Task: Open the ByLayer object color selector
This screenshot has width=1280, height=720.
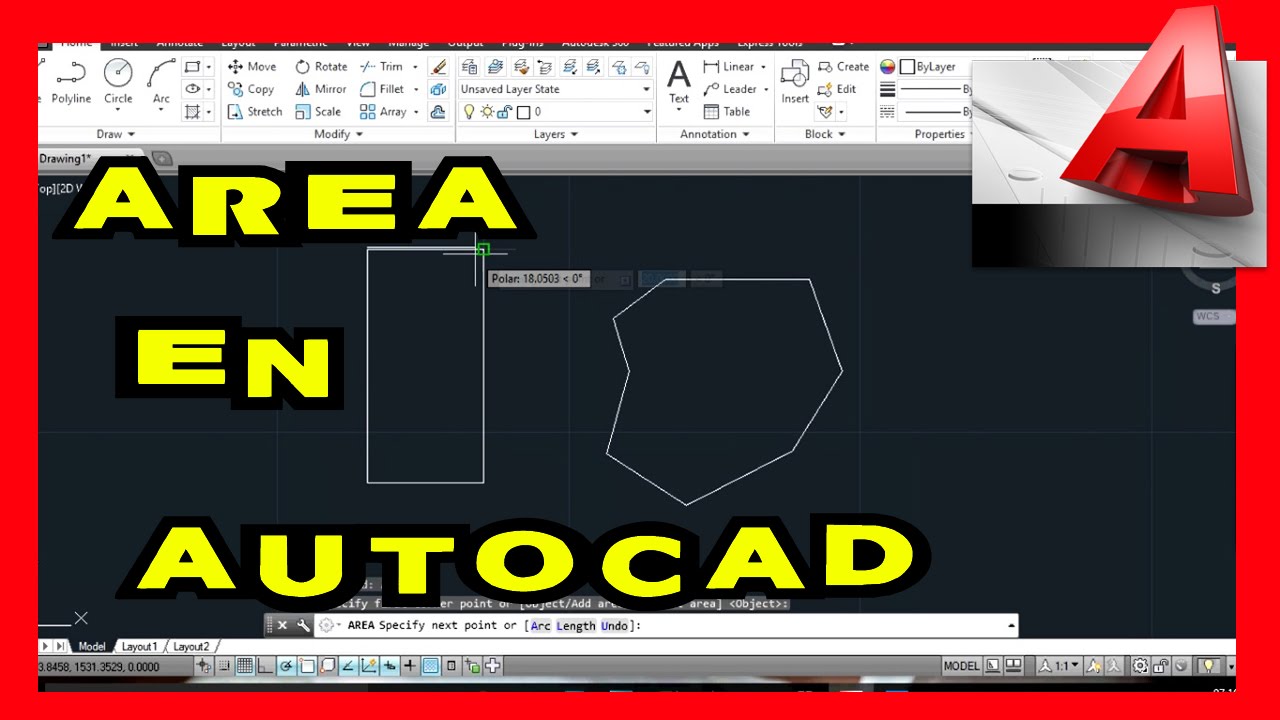Action: [x=935, y=67]
